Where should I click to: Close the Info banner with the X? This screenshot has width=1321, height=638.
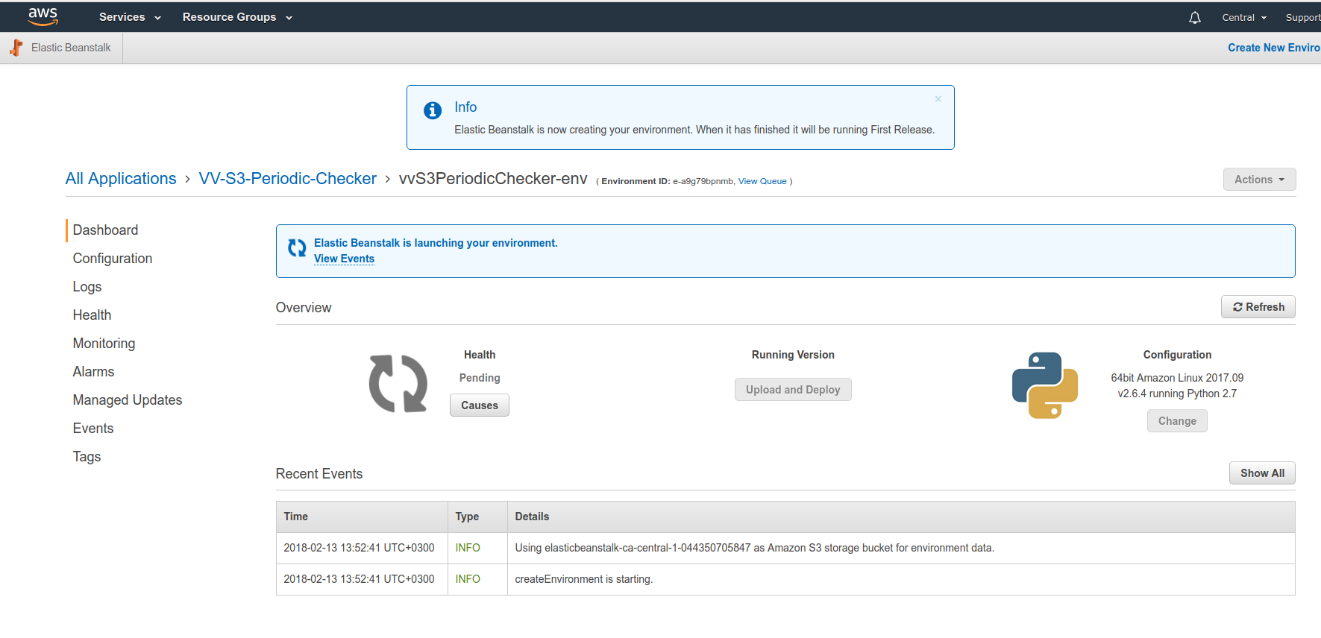(x=938, y=99)
